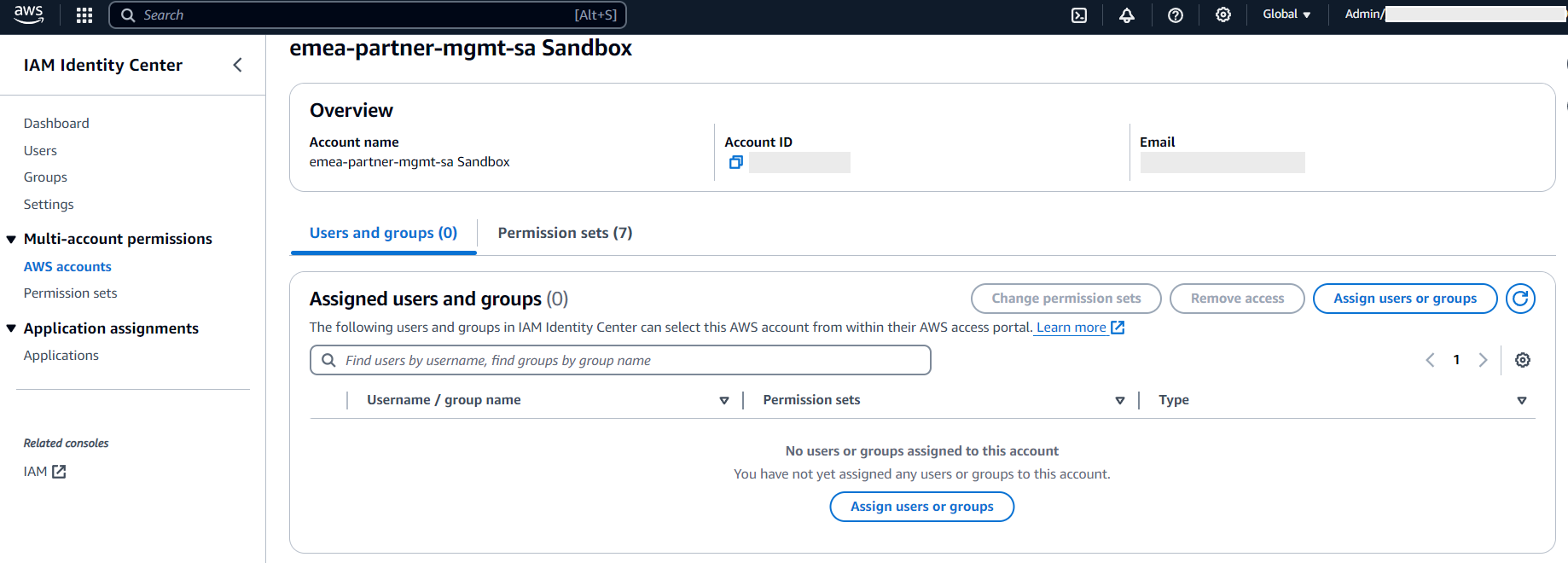Copy the Account ID

(x=736, y=162)
